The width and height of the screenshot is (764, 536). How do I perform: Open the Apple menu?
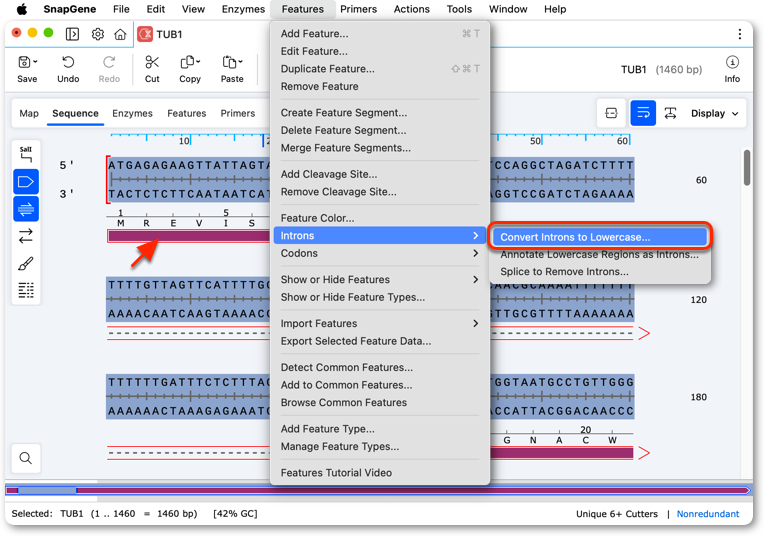(x=22, y=9)
